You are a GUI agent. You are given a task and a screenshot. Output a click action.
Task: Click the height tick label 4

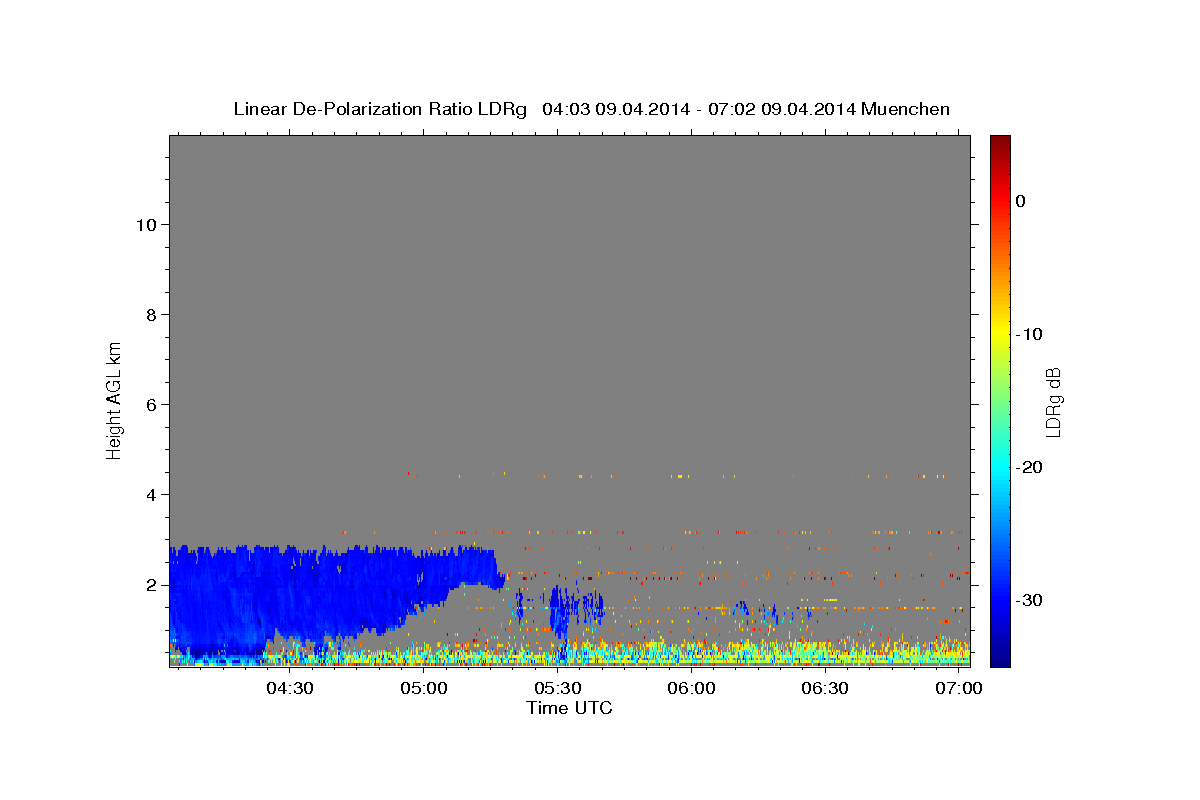tap(152, 495)
